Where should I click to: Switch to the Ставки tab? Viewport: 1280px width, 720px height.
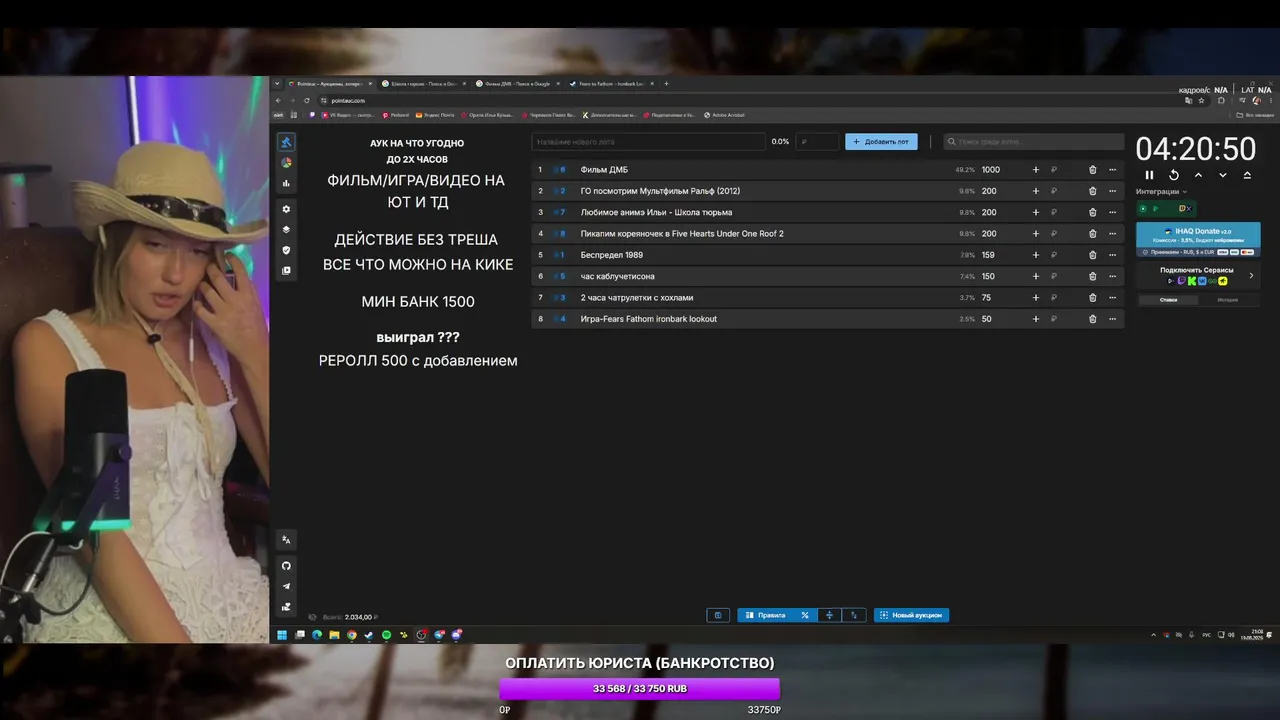click(x=1168, y=300)
